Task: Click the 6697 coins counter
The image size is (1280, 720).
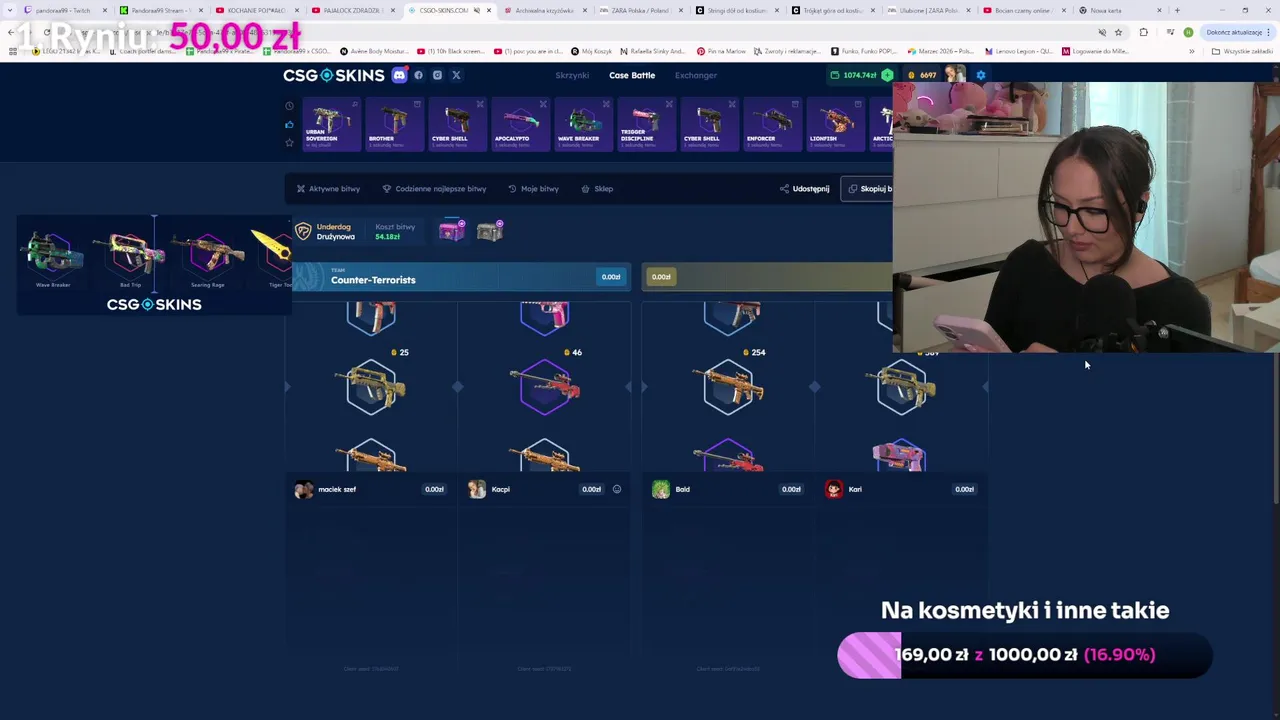Action: 923,75
